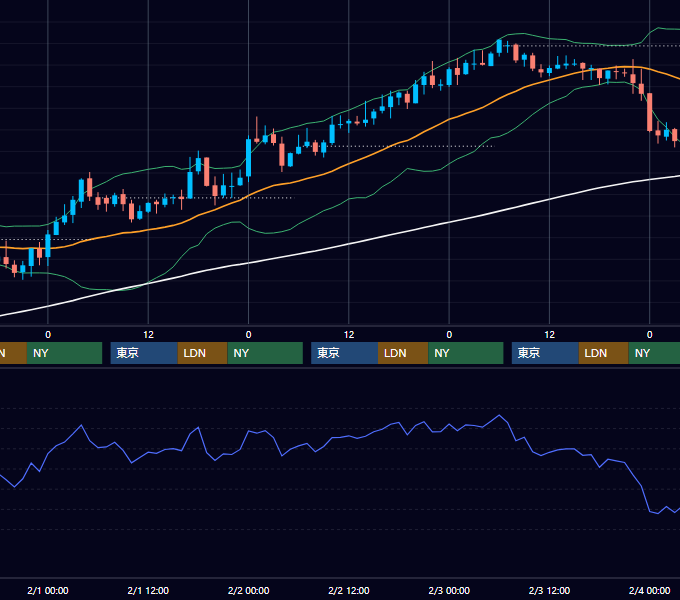Select the 東京 session block on 2/3

[x=545, y=353]
